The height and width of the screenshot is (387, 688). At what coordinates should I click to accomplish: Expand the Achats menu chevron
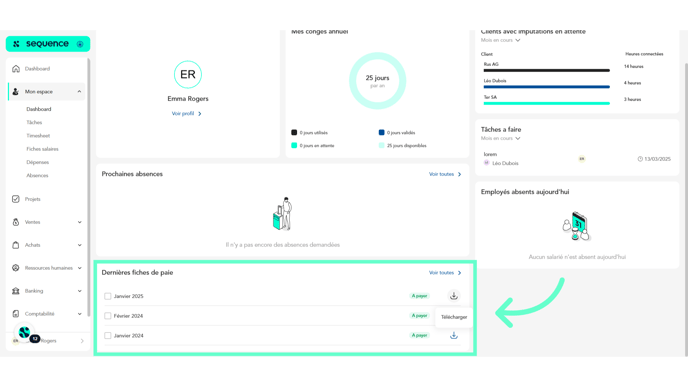click(79, 245)
